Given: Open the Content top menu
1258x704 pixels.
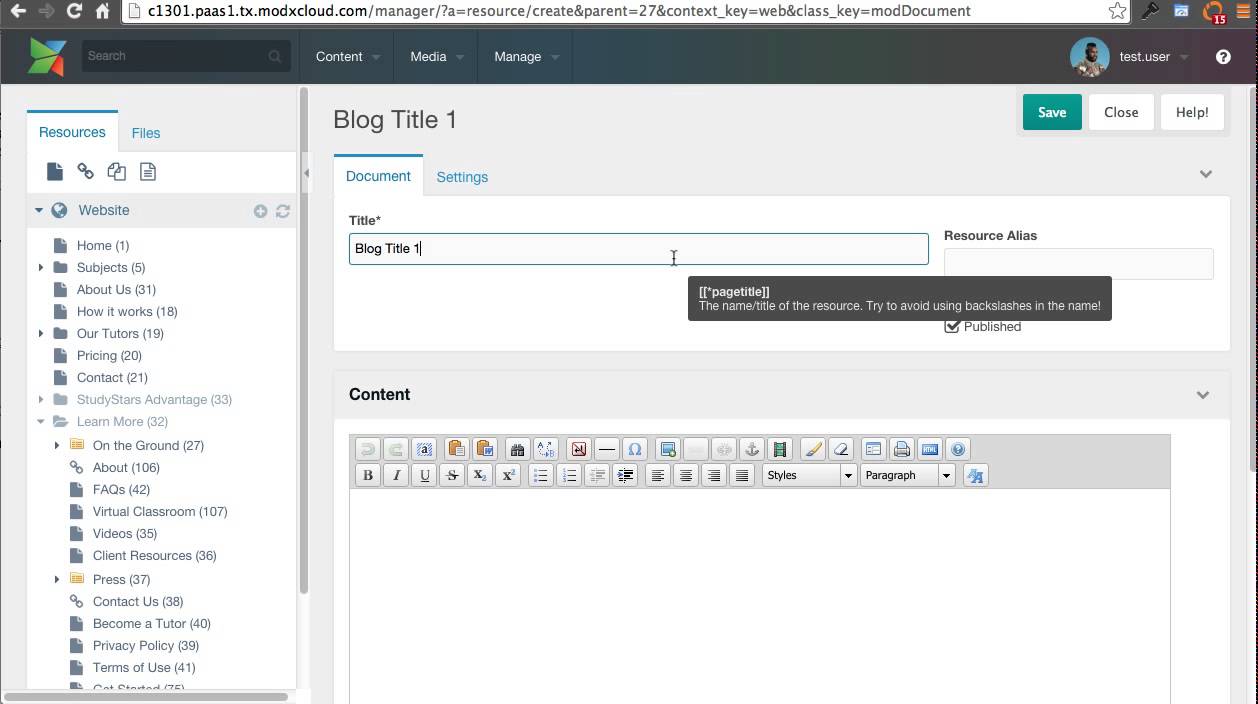Looking at the screenshot, I should (x=348, y=57).
